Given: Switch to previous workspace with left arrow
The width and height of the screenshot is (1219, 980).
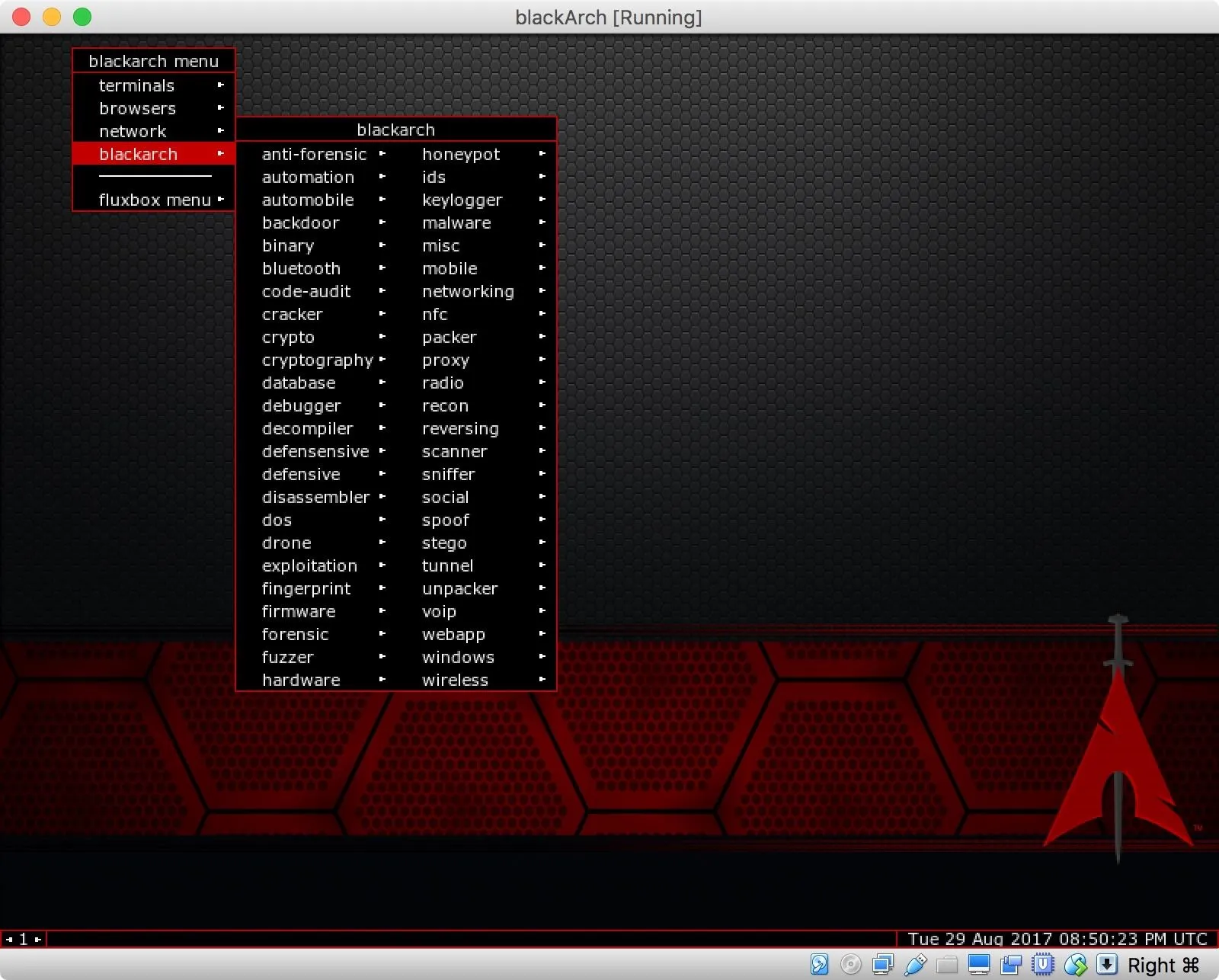Looking at the screenshot, I should click(x=9, y=939).
